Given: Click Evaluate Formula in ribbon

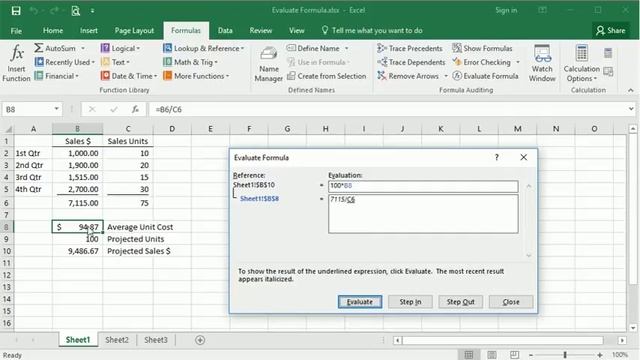Looking at the screenshot, I should coord(485,76).
